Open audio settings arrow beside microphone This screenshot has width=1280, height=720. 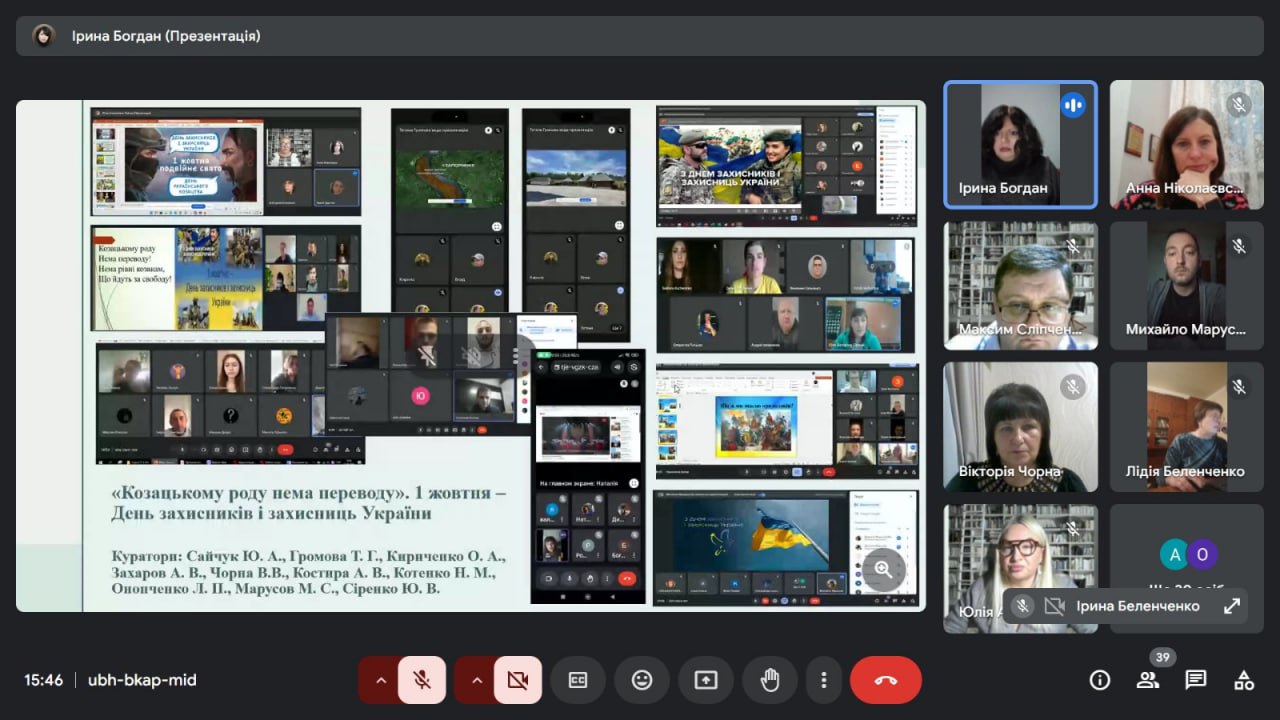pos(380,680)
